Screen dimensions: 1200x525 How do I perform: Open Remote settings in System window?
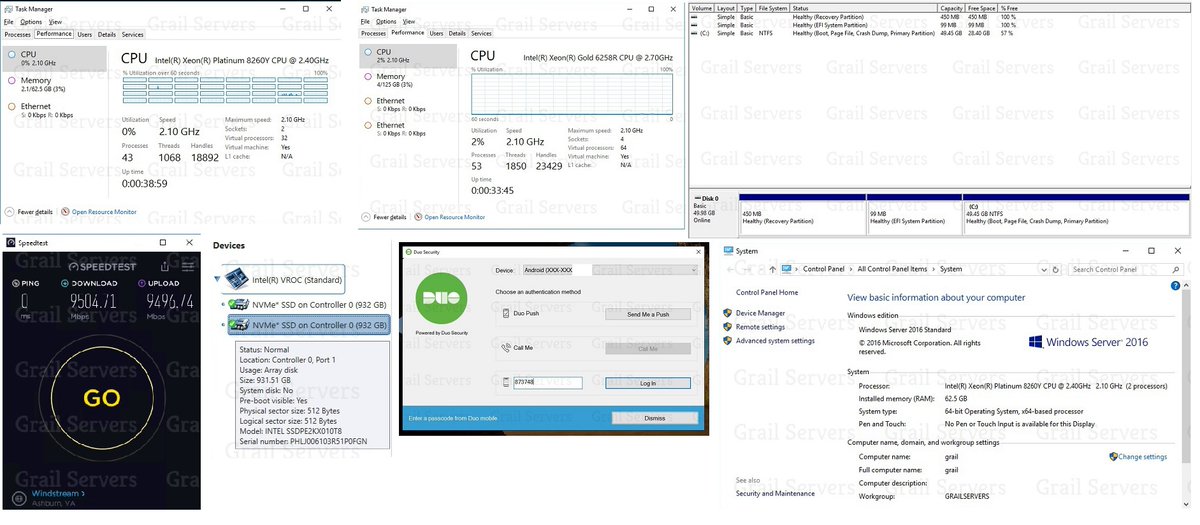click(761, 327)
